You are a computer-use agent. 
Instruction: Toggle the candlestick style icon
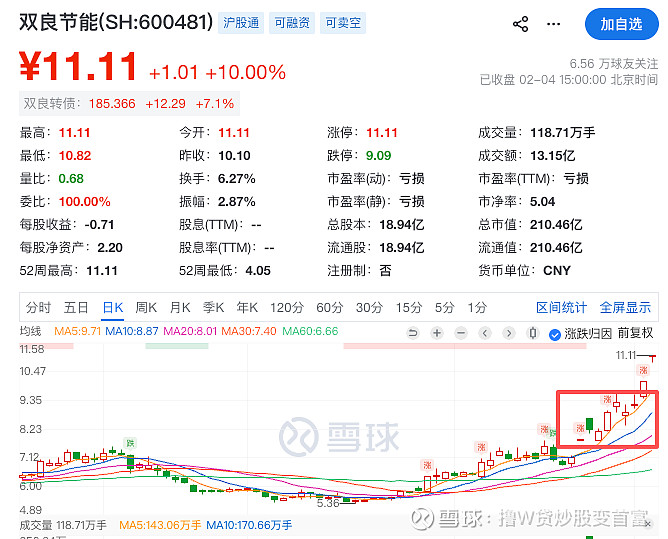[x=533, y=333]
